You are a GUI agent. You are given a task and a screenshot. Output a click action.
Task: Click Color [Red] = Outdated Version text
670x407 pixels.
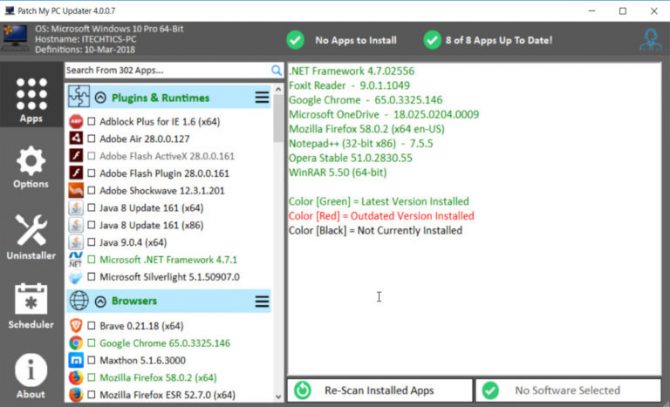tap(381, 216)
